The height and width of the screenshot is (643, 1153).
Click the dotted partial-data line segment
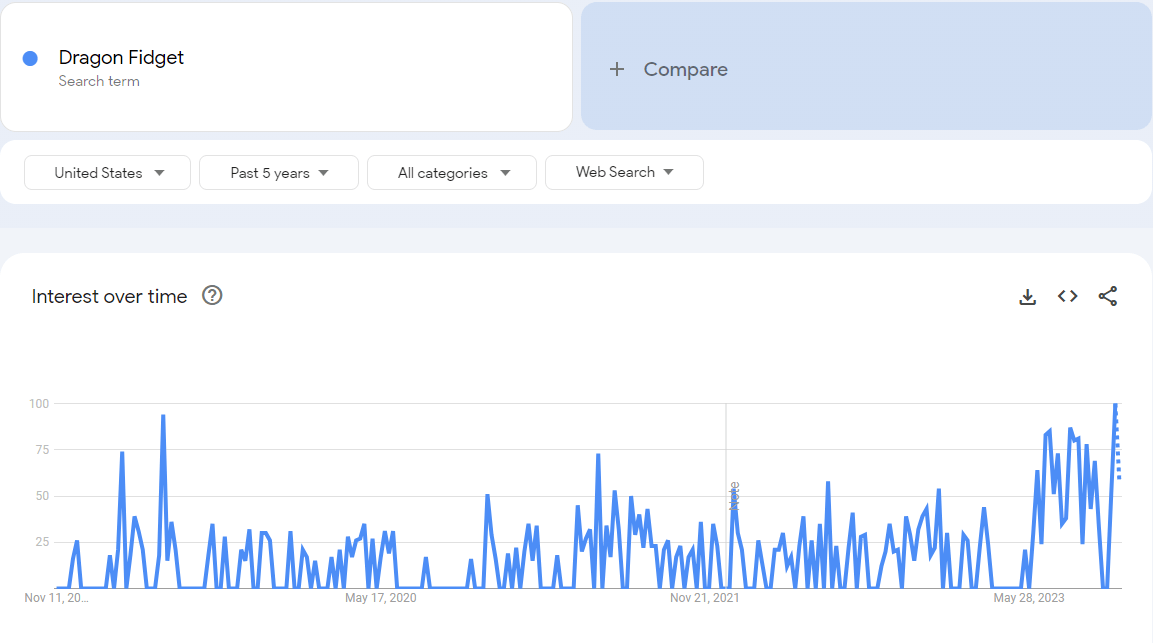tap(1118, 450)
